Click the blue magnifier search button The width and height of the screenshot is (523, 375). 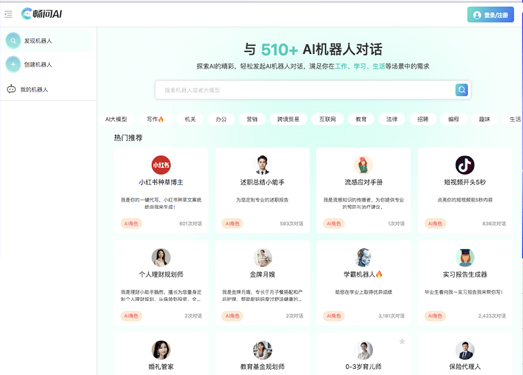pyautogui.click(x=462, y=90)
